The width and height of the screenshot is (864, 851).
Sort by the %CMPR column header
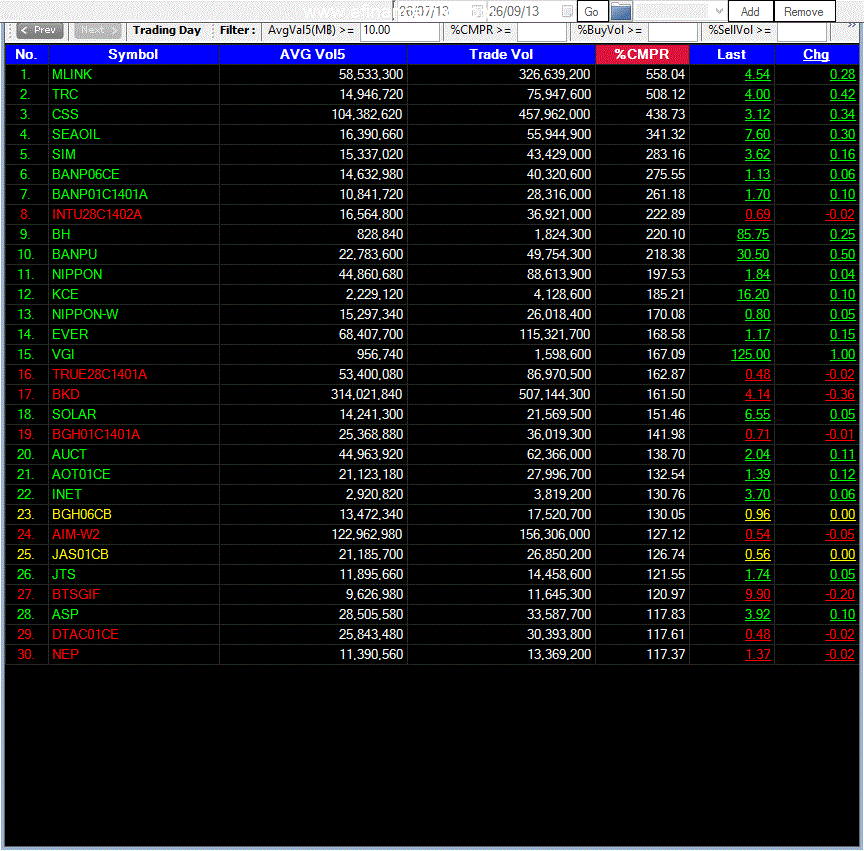(642, 55)
